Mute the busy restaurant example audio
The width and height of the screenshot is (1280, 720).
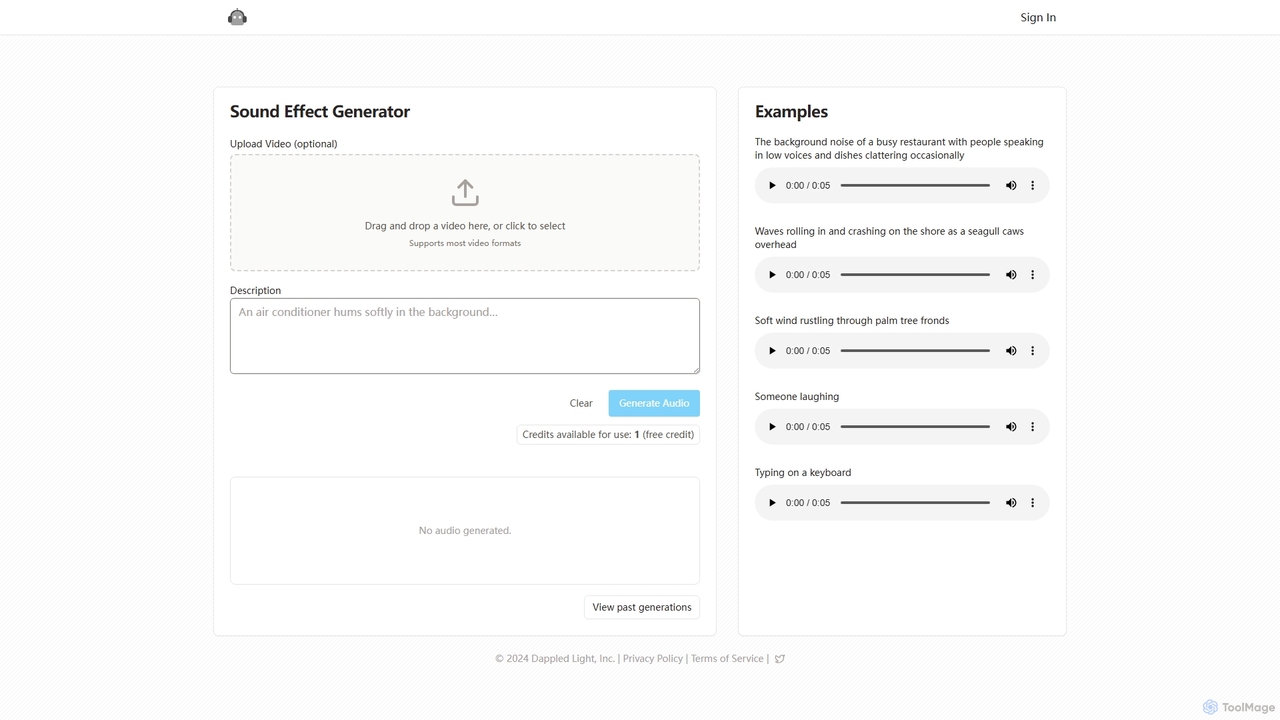1011,185
